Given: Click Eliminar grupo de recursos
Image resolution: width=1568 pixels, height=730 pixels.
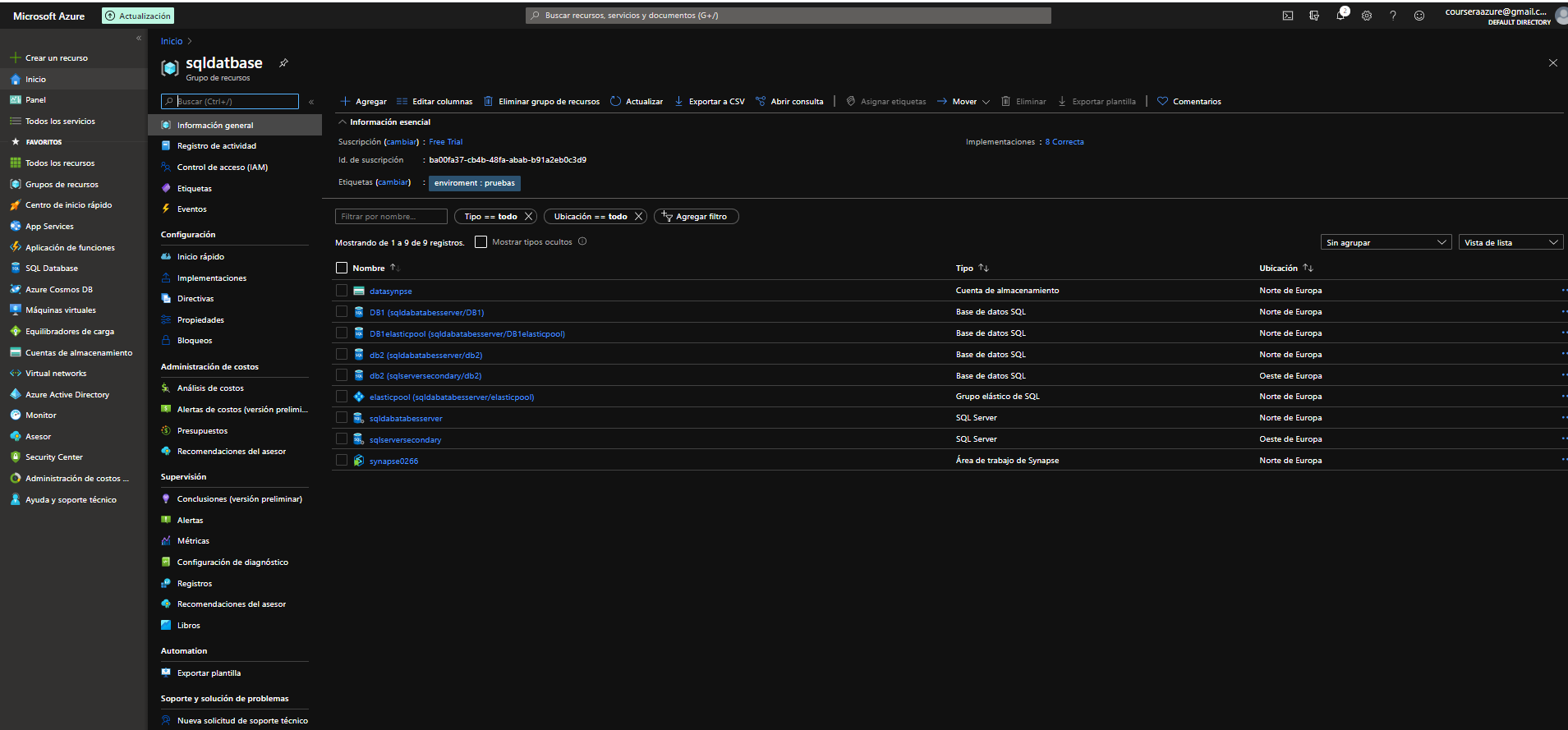Looking at the screenshot, I should (541, 102).
